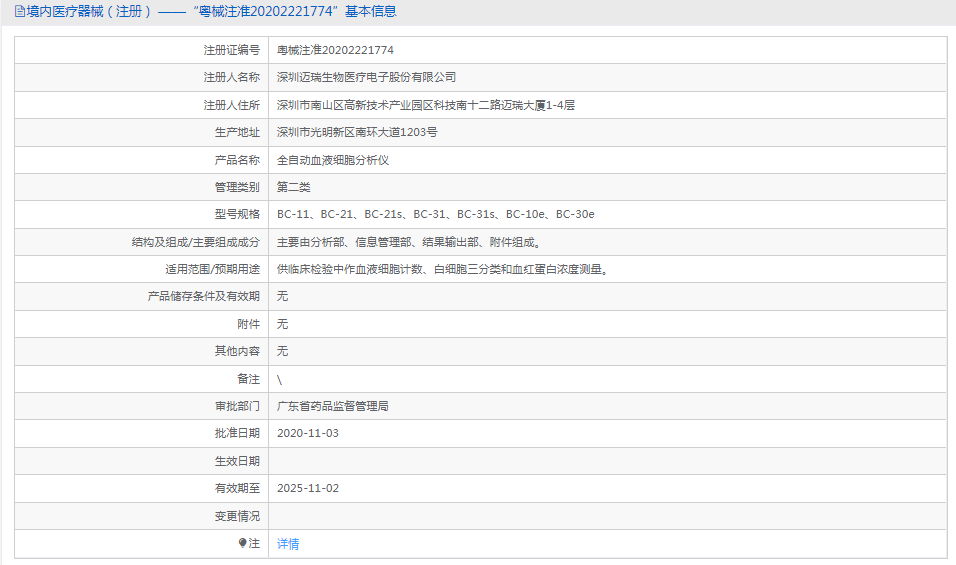Click the 产品名称 label cell
The width and height of the screenshot is (956, 565).
[141, 160]
